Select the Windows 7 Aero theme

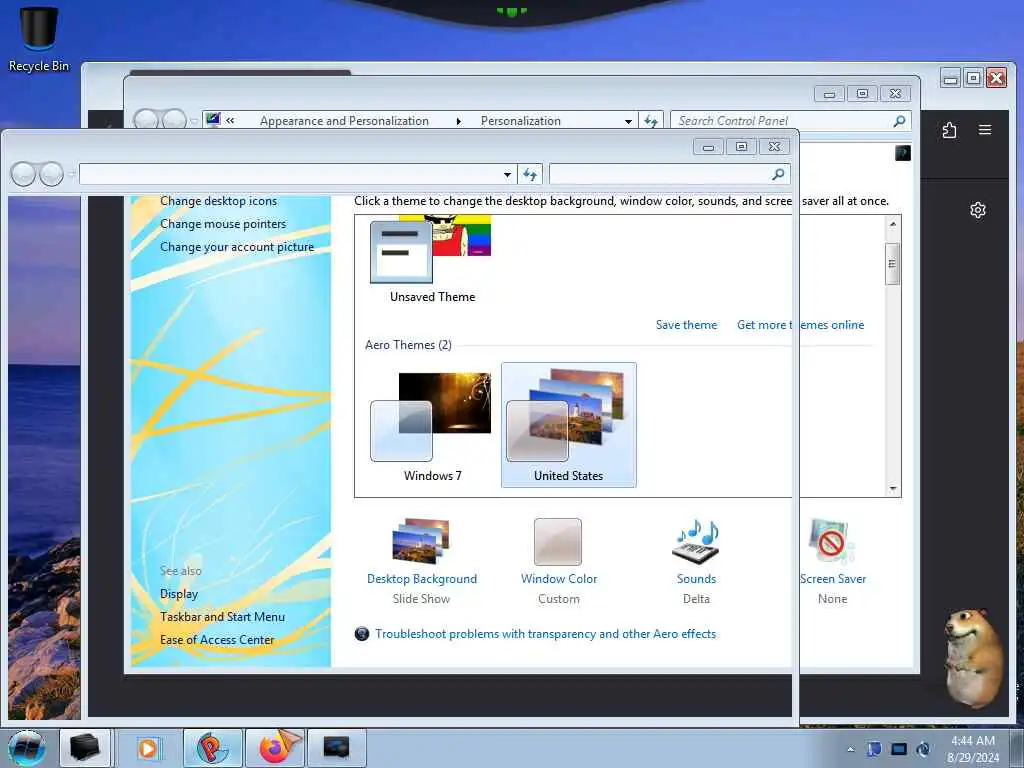coord(431,426)
